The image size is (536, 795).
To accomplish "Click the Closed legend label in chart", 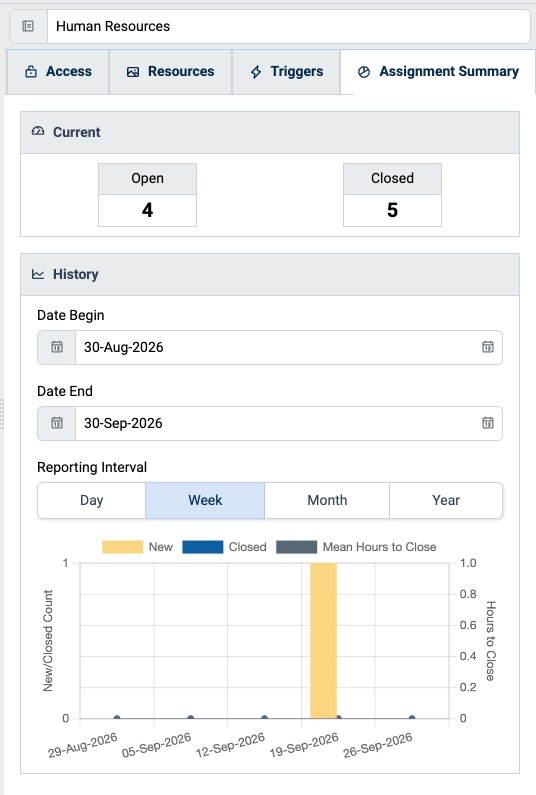I will point(247,547).
